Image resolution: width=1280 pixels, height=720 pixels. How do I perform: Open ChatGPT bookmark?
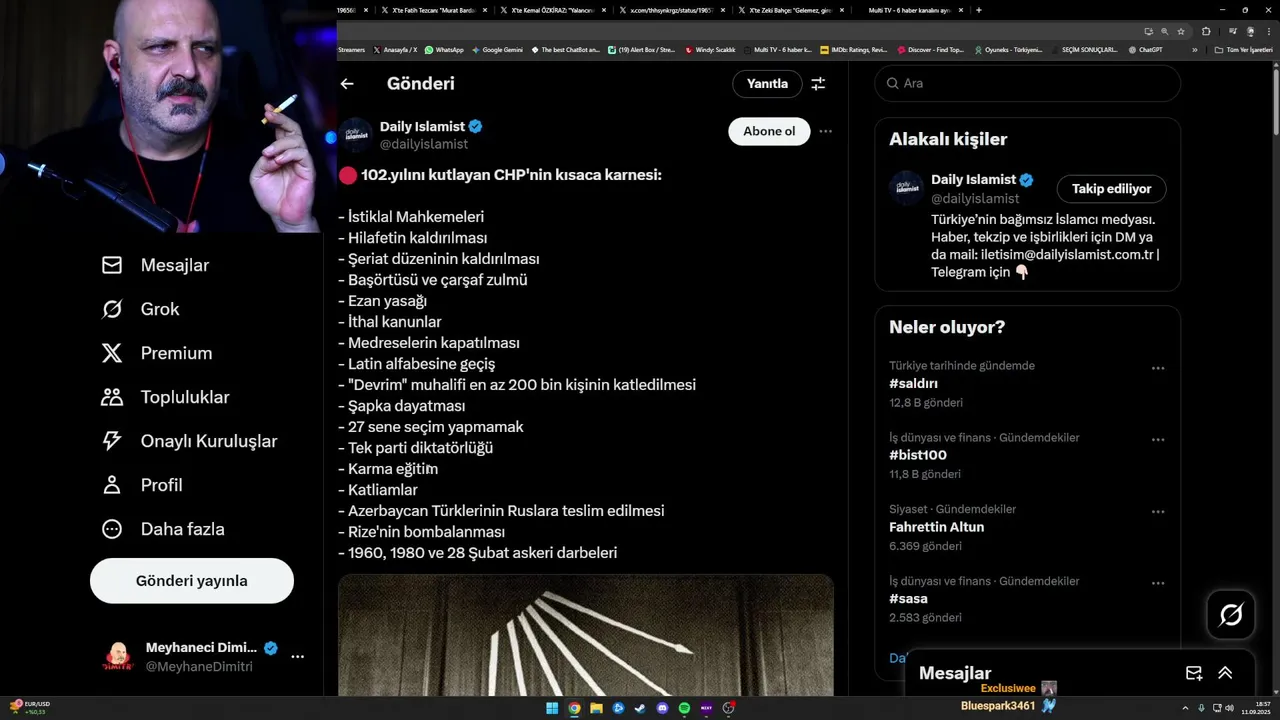tap(1146, 49)
